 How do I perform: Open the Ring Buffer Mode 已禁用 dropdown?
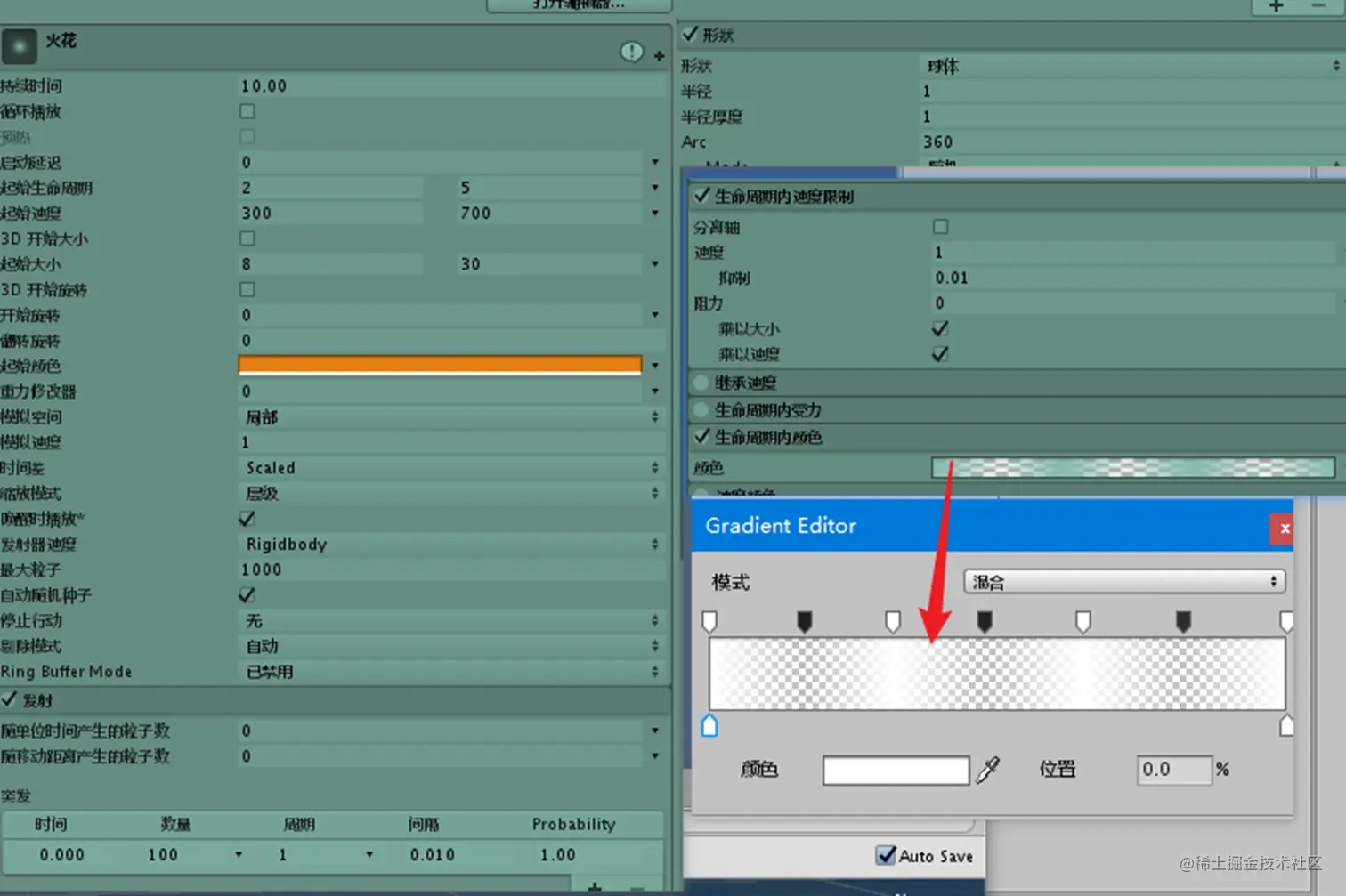point(452,672)
